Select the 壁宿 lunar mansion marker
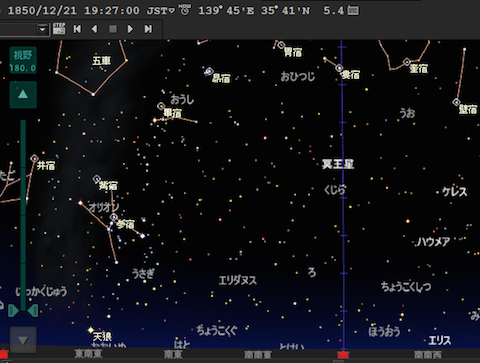480x363 pixels. [x=456, y=102]
